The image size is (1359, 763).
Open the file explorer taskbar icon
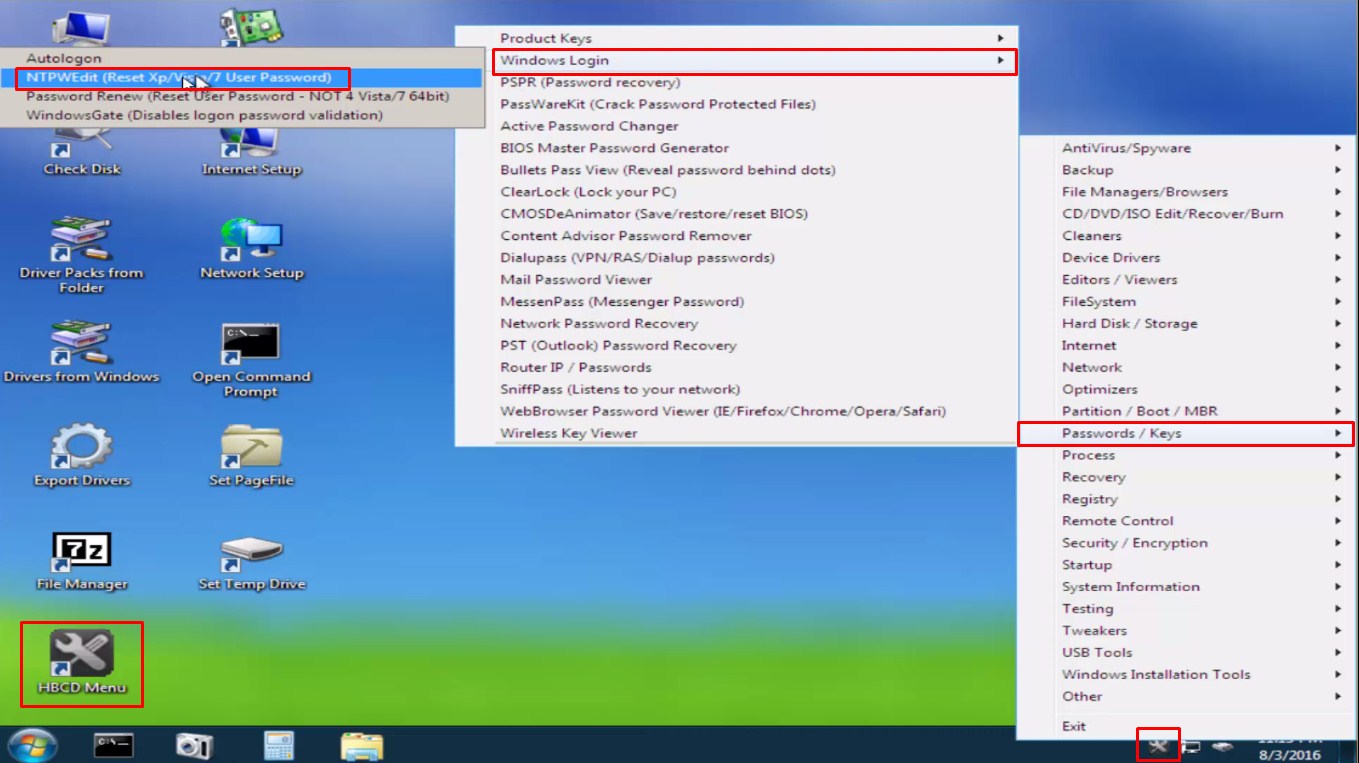(362, 745)
